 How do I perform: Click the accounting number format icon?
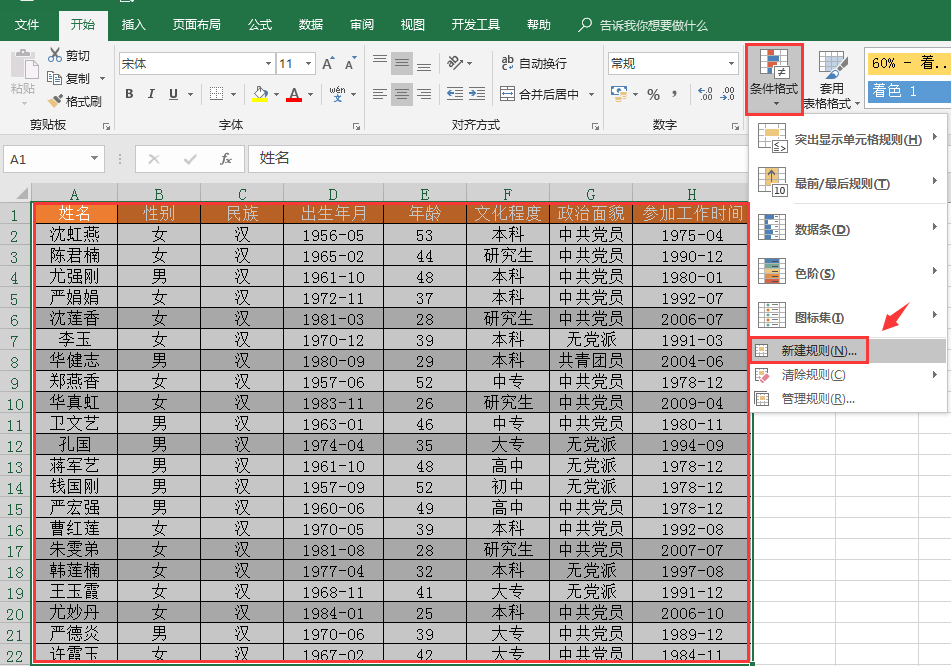click(x=619, y=94)
